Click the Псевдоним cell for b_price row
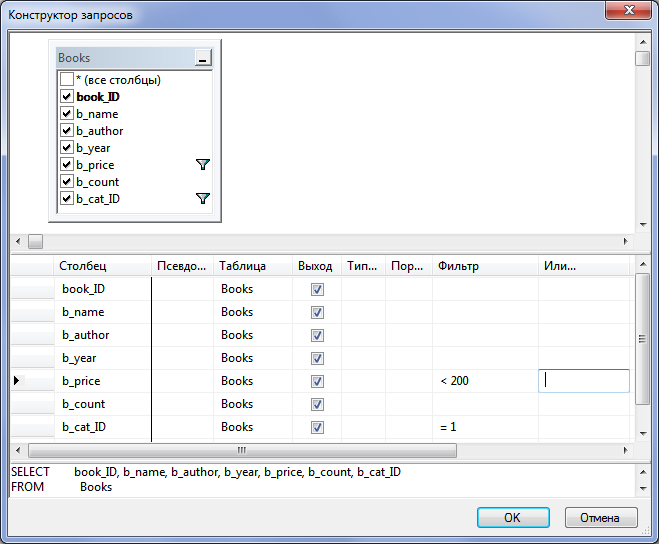Image resolution: width=659 pixels, height=544 pixels. pos(182,381)
